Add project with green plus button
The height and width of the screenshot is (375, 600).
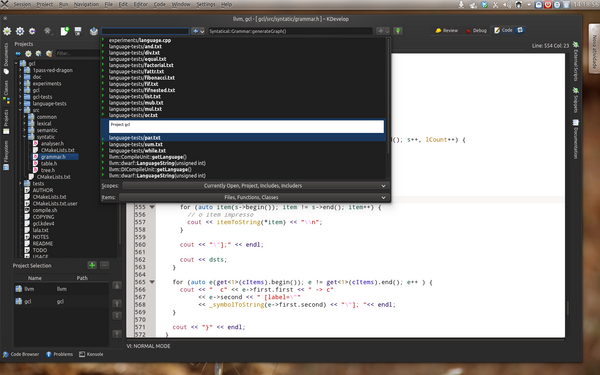tap(92, 265)
